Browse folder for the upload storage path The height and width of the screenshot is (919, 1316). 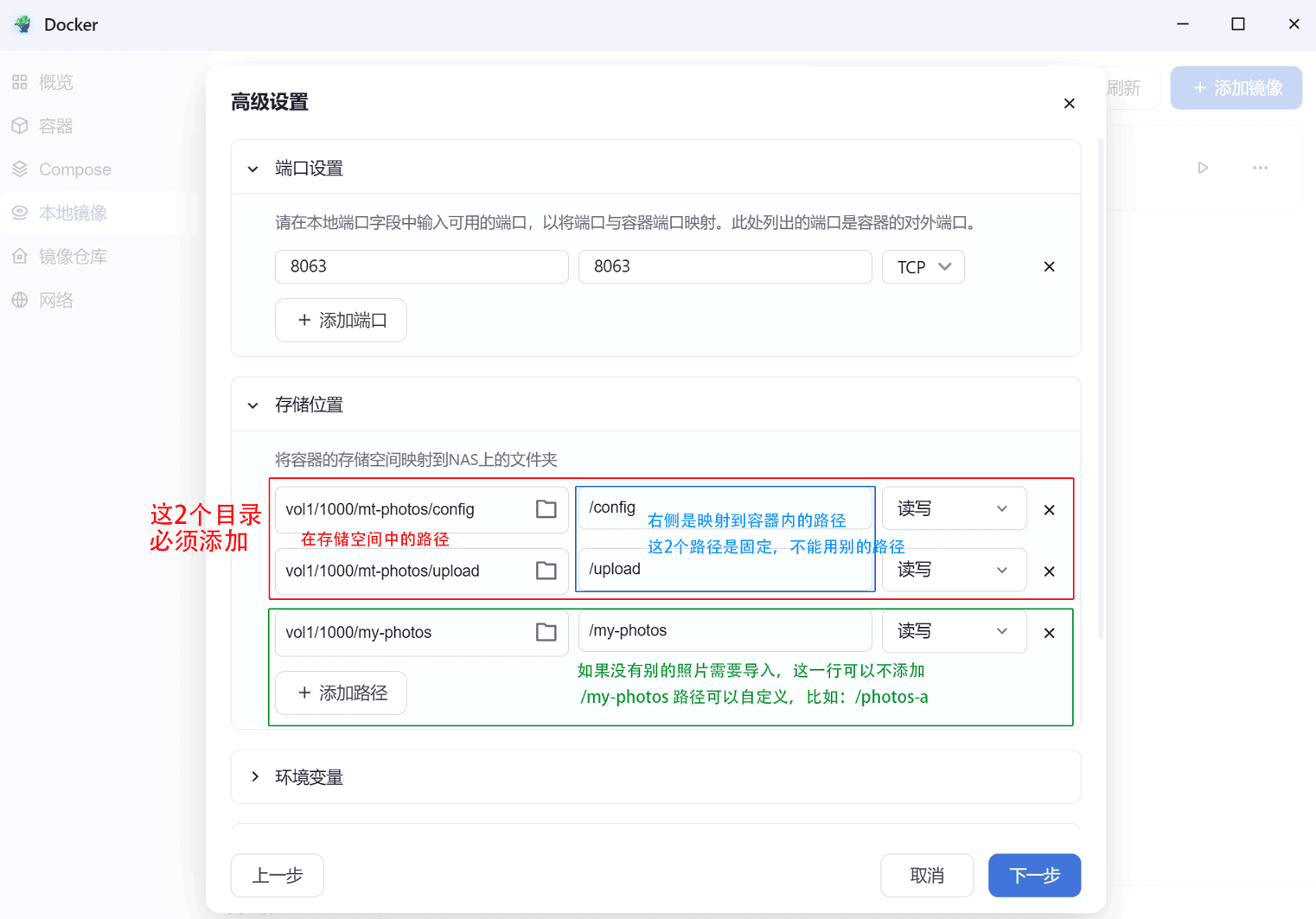pos(546,571)
